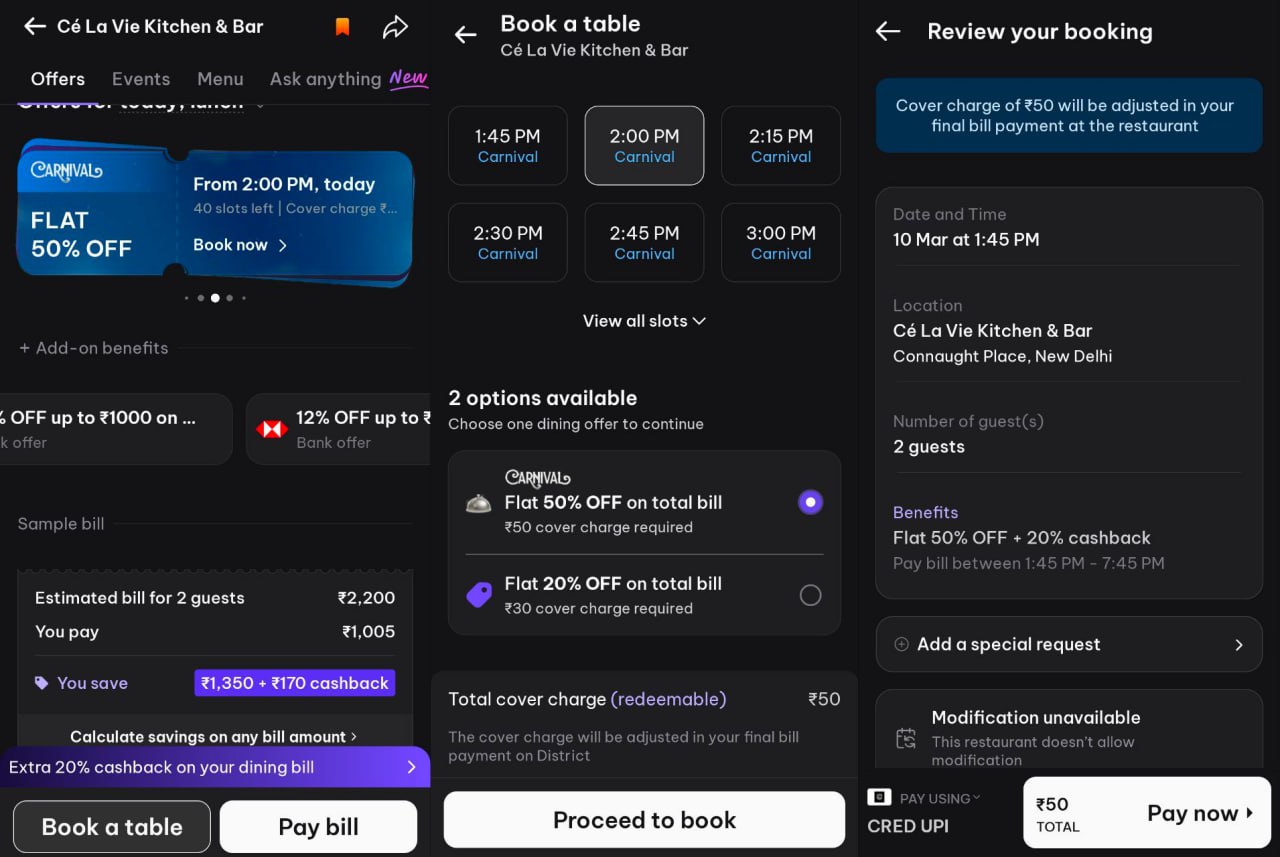Choose the 2:30 PM time slot
The height and width of the screenshot is (857, 1280).
click(x=507, y=242)
